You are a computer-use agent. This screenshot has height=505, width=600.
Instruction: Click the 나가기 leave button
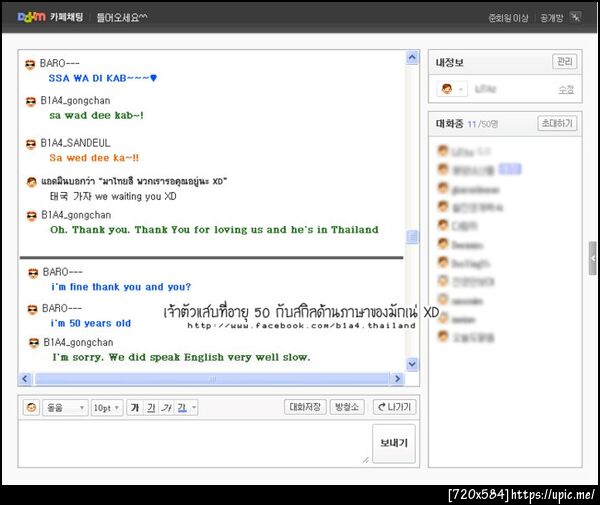pos(394,407)
